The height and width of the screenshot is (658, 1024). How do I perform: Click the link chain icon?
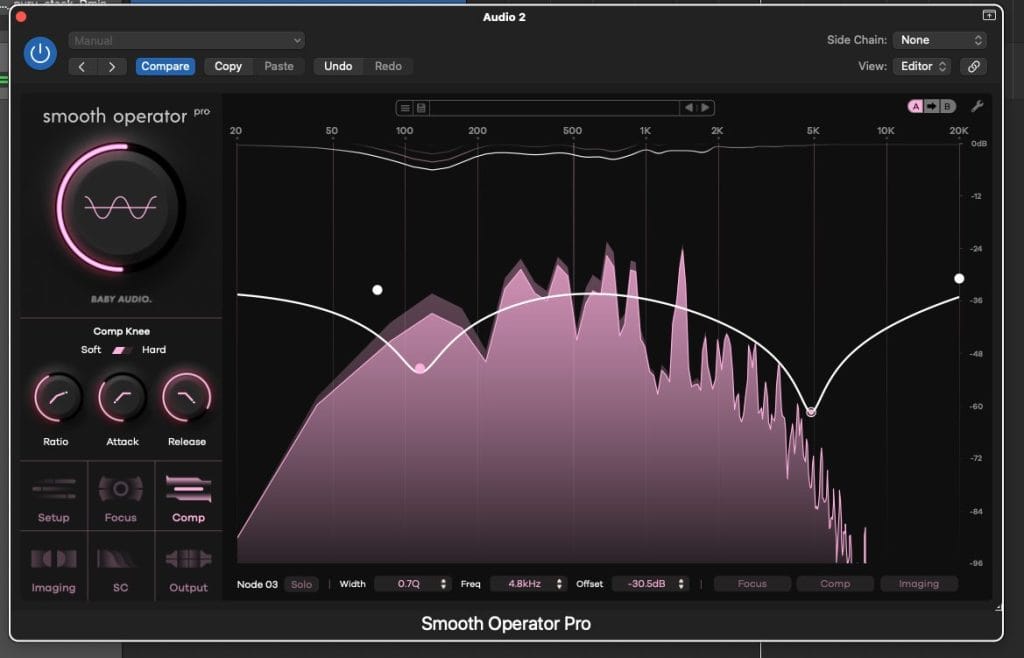pyautogui.click(x=973, y=66)
